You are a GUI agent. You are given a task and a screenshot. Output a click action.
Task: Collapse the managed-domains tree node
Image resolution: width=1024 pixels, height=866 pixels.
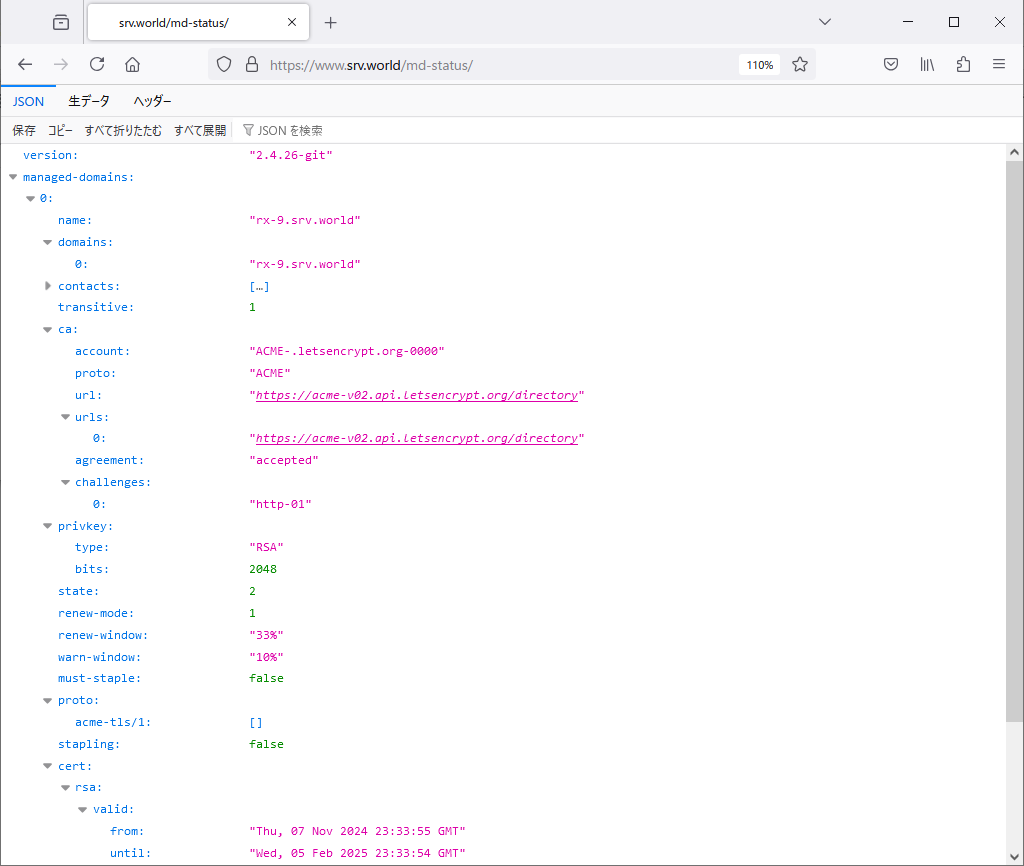[x=13, y=177]
